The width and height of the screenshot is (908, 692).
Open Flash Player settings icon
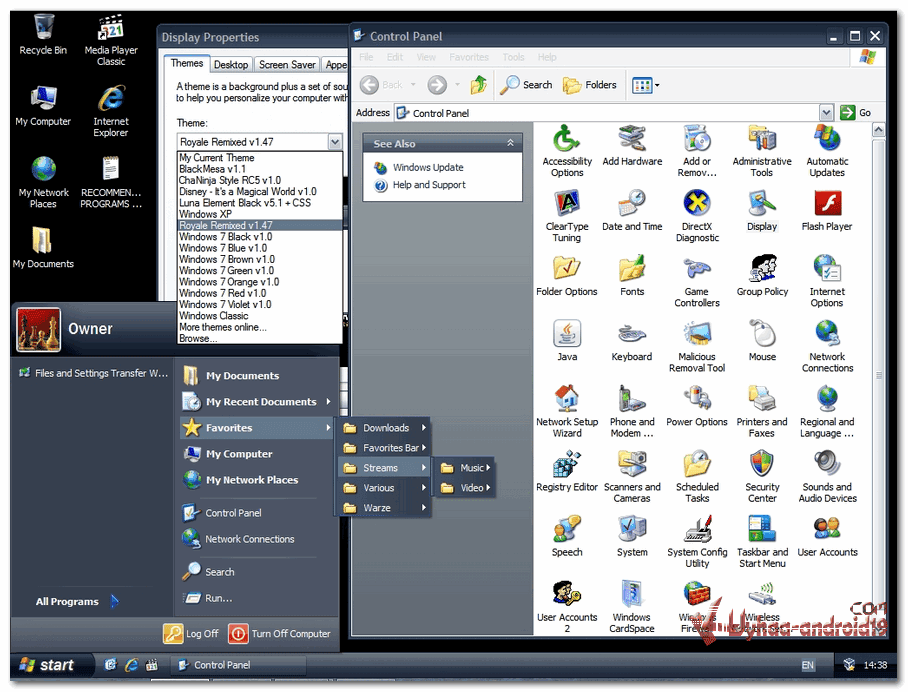[x=827, y=211]
